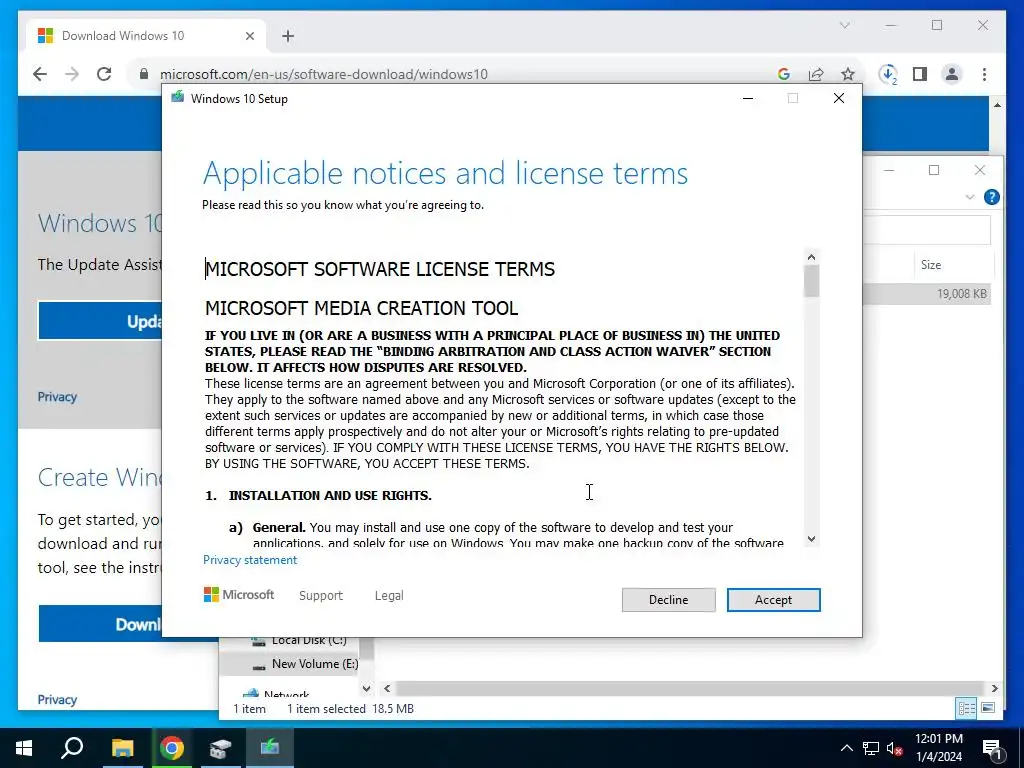Open Chrome downloads icon
The width and height of the screenshot is (1024, 768).
(x=888, y=74)
